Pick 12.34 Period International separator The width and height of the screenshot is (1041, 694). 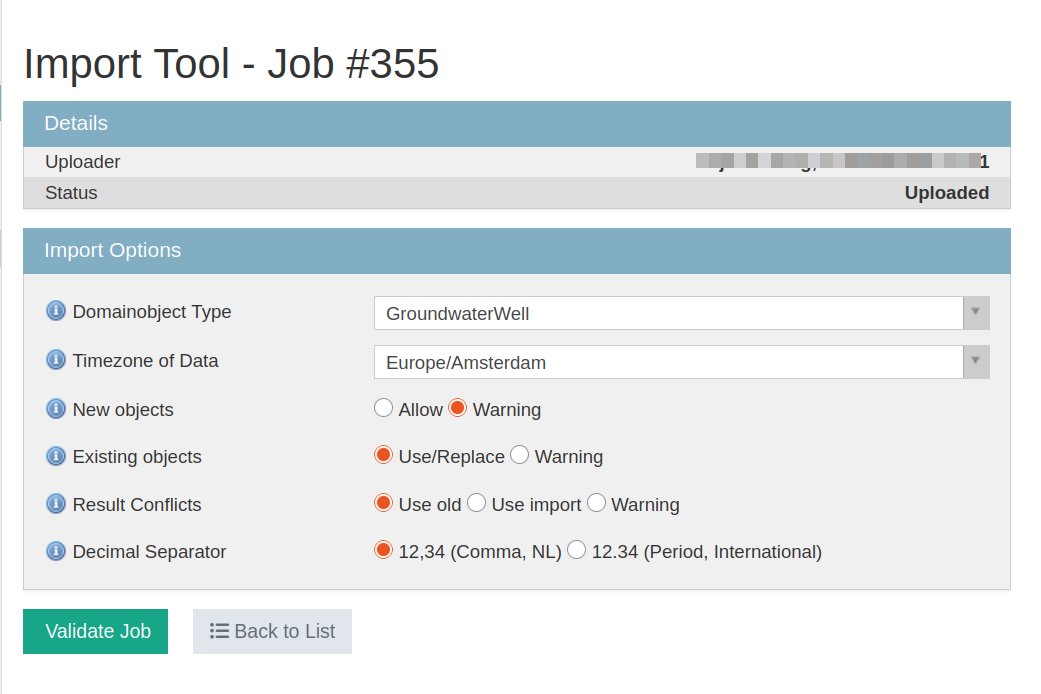pos(577,550)
